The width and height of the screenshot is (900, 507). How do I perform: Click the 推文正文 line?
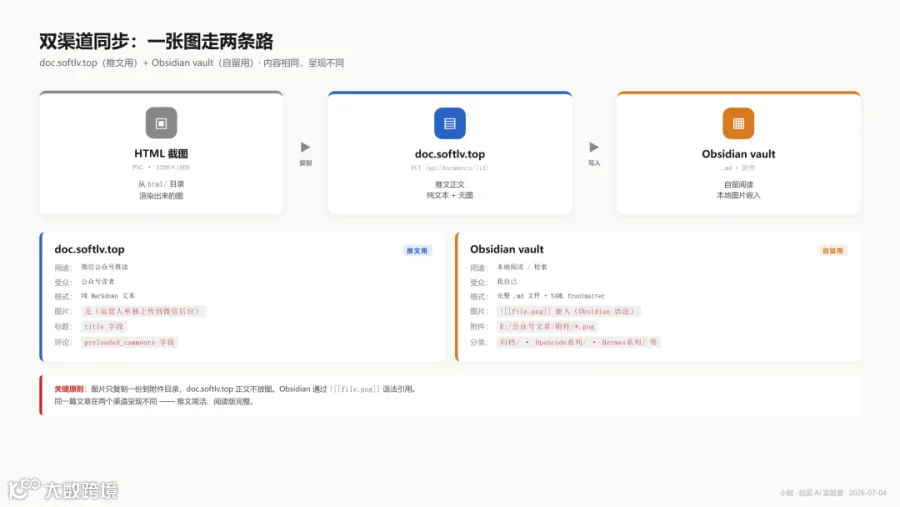click(x=449, y=185)
